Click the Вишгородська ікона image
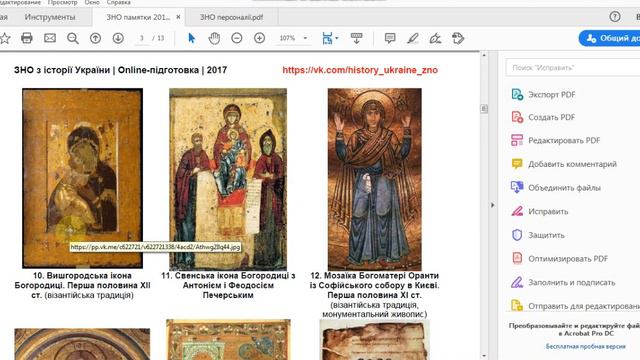This screenshot has width=640, height=360. coord(82,178)
